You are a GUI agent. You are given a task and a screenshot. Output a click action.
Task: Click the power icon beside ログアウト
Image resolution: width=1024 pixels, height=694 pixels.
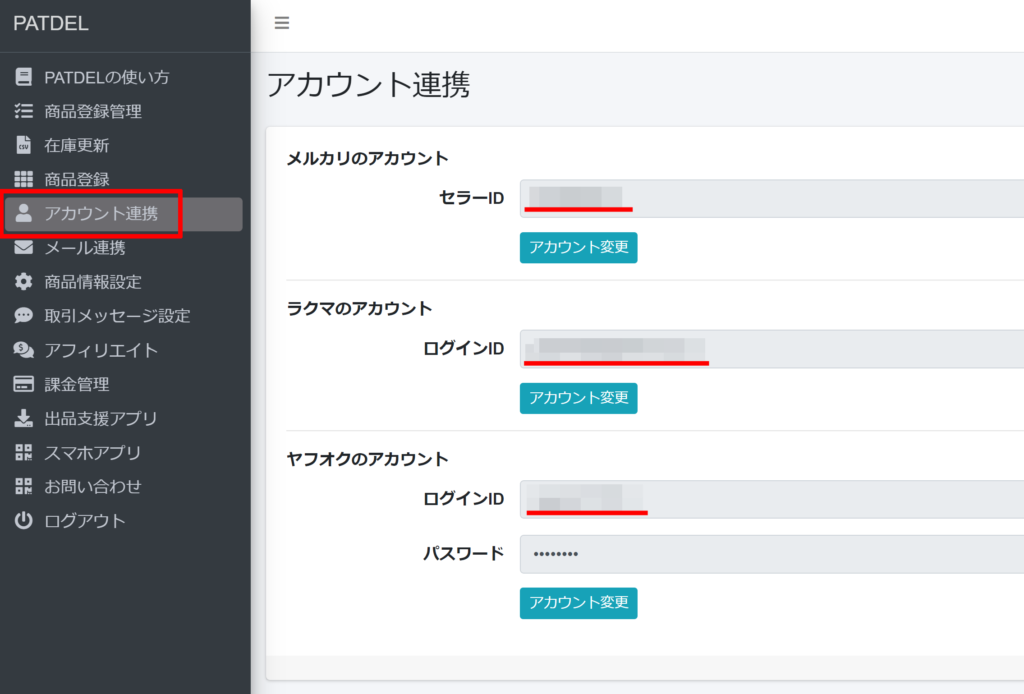click(24, 521)
